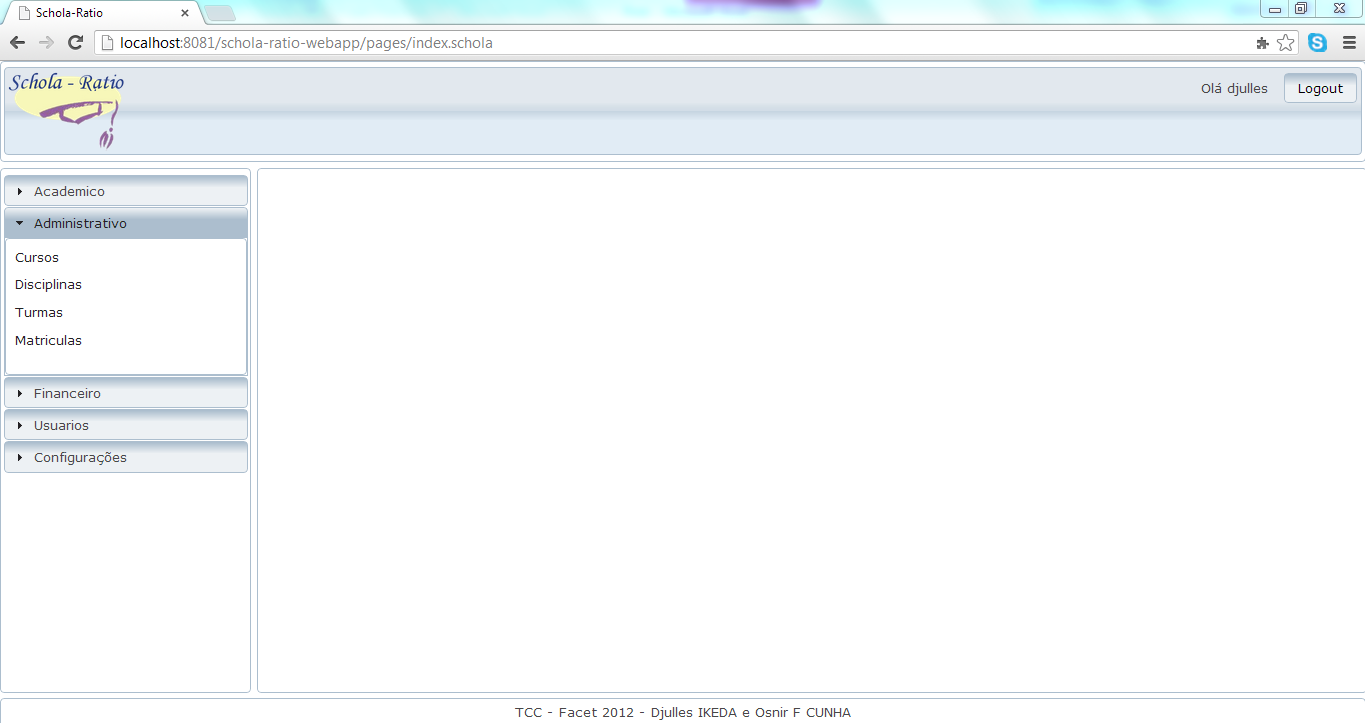The width and height of the screenshot is (1365, 723).
Task: Open the Skype extension icon
Action: 1318,43
